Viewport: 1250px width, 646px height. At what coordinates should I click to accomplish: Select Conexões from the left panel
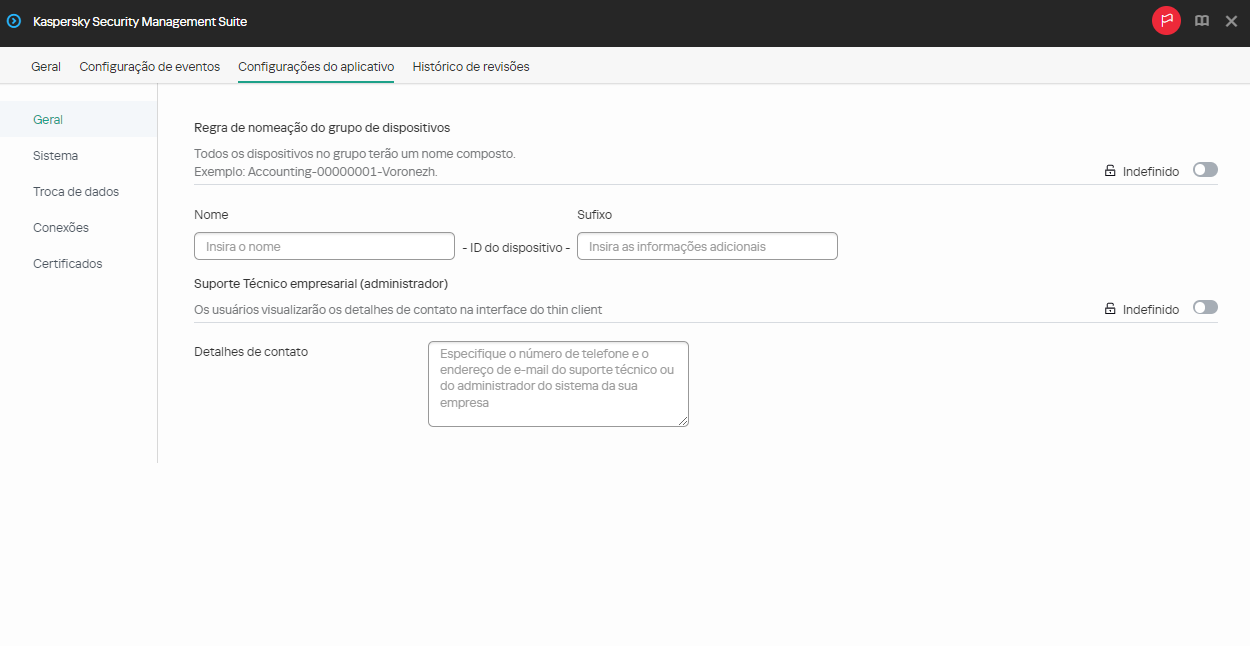[x=61, y=227]
